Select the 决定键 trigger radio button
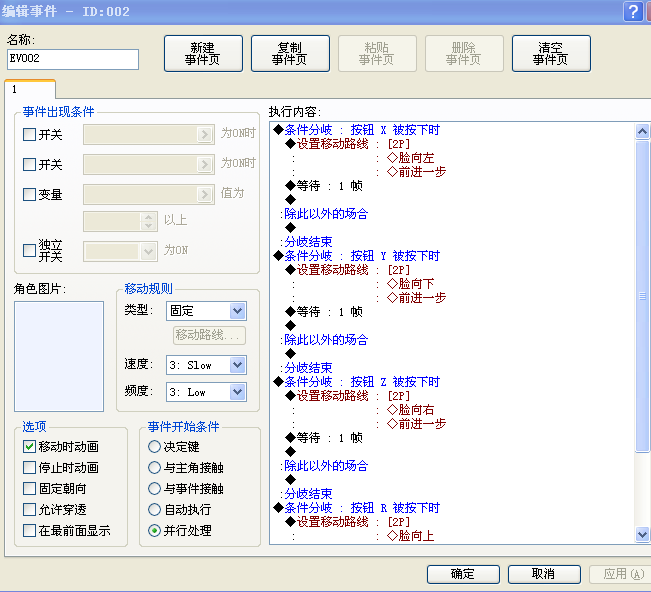 [154, 447]
